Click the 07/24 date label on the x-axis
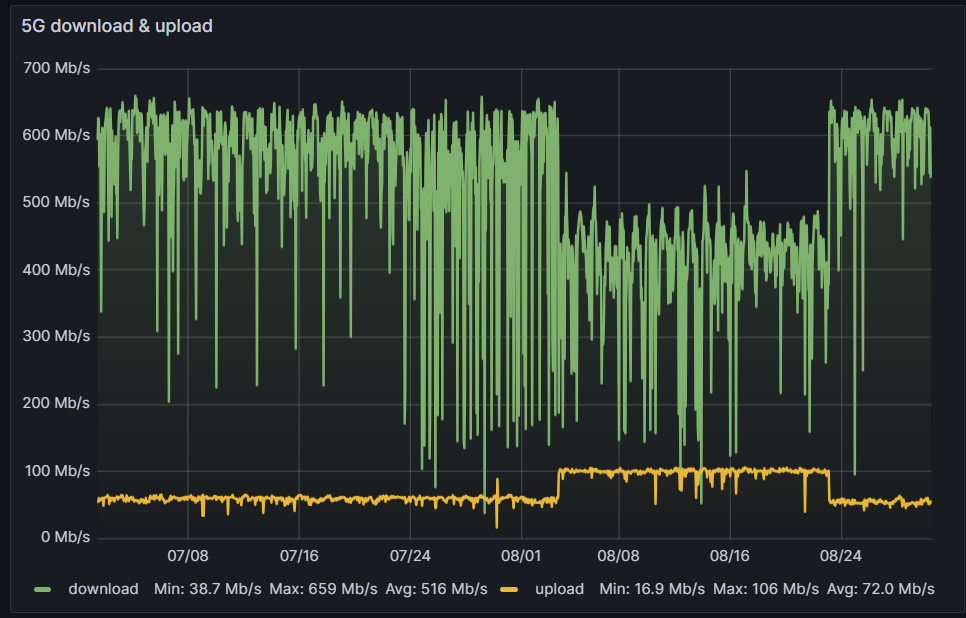966x618 pixels. tap(411, 554)
